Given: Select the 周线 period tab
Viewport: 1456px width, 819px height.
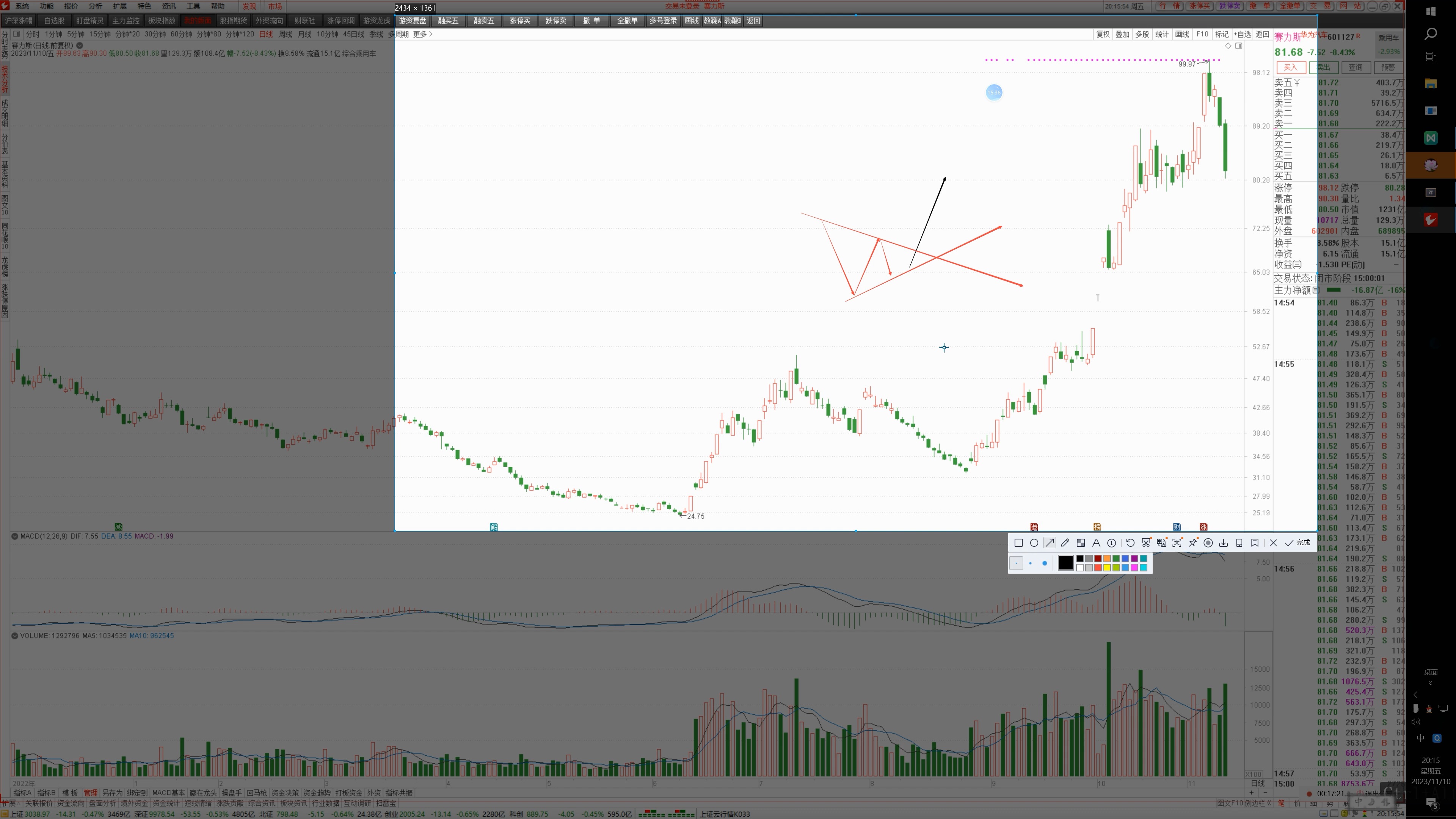Looking at the screenshot, I should pyautogui.click(x=286, y=35).
